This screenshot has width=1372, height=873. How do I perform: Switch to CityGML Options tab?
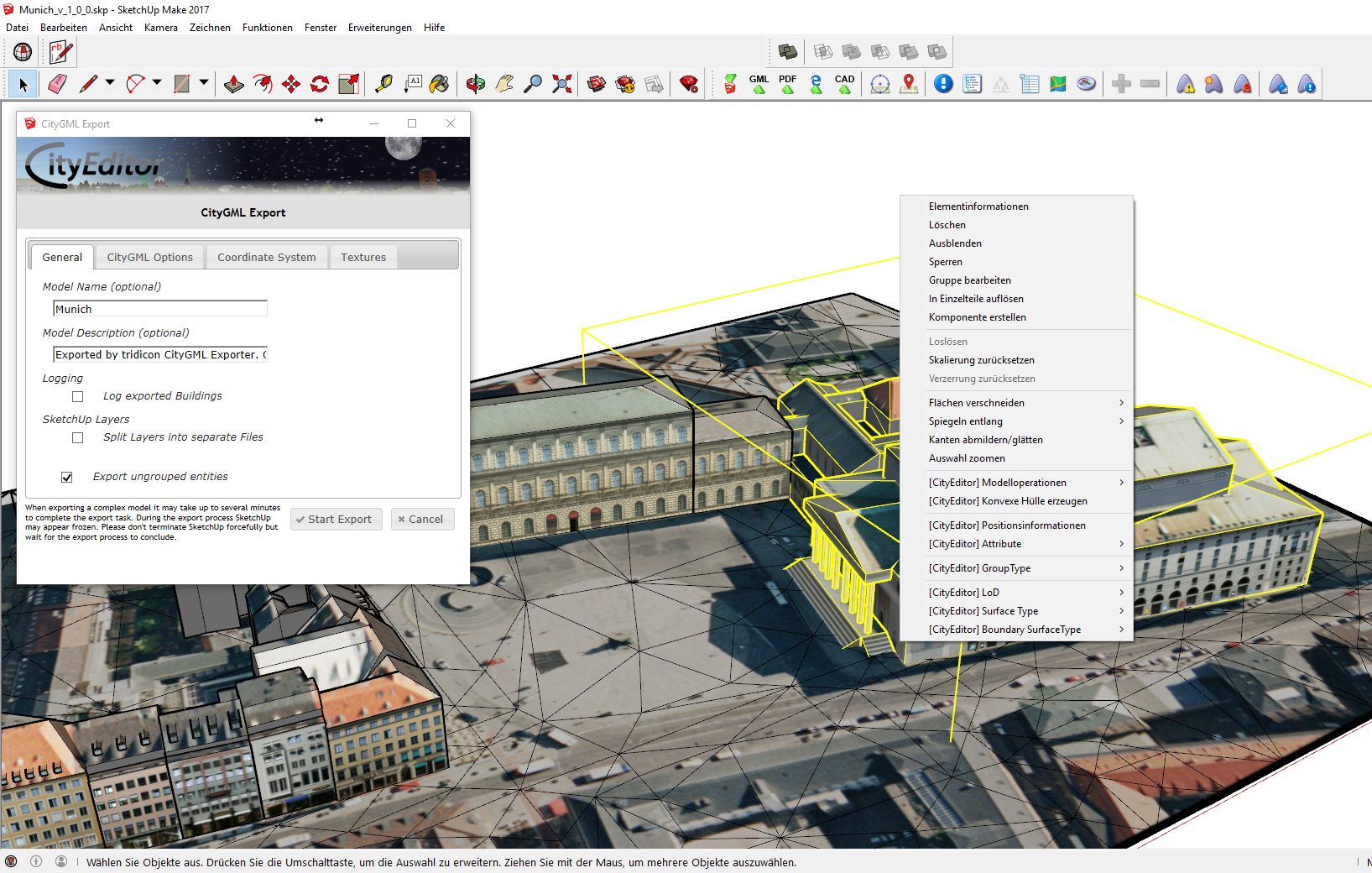pyautogui.click(x=150, y=257)
